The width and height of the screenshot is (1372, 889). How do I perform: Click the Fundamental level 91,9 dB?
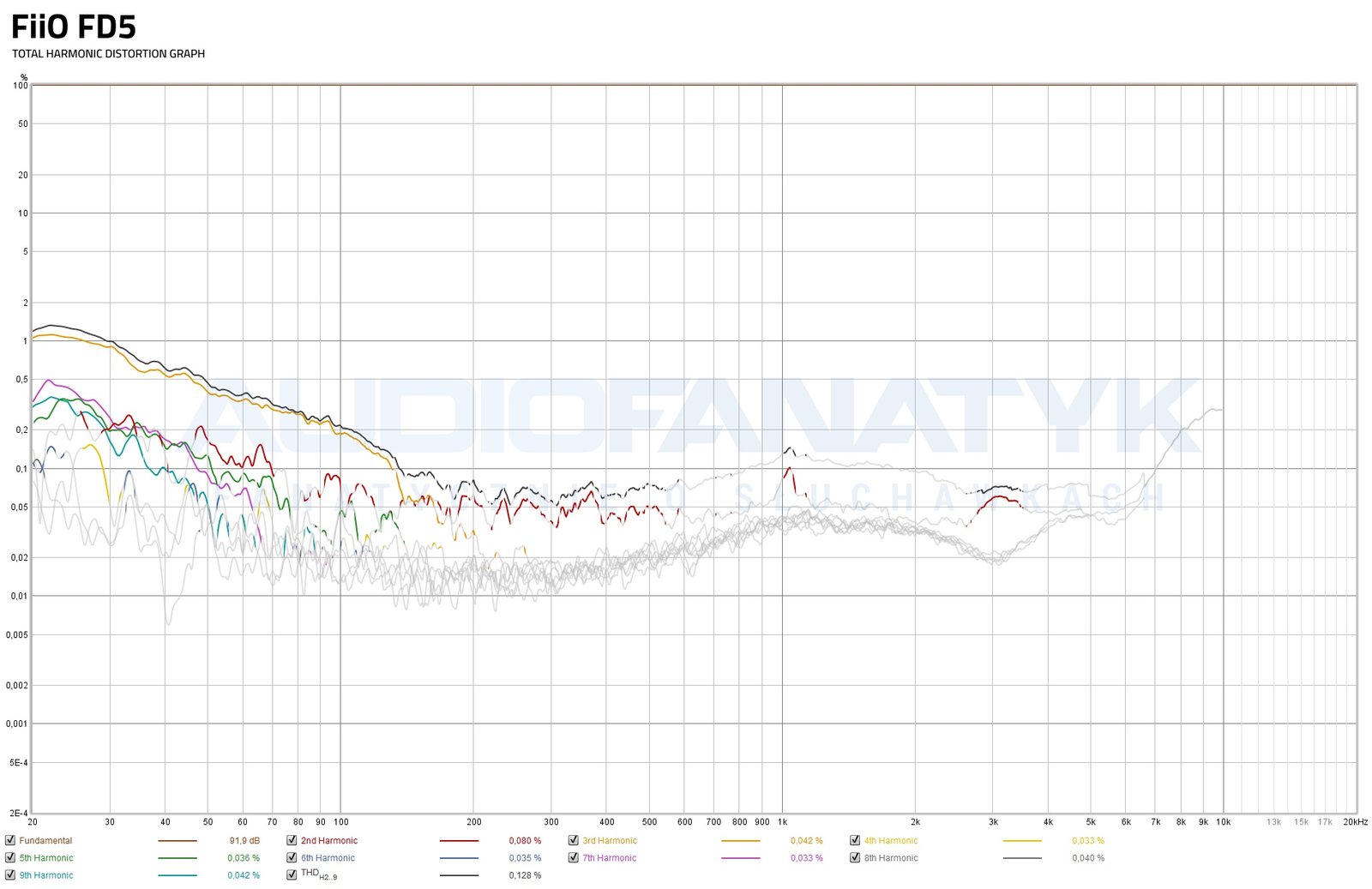click(244, 841)
